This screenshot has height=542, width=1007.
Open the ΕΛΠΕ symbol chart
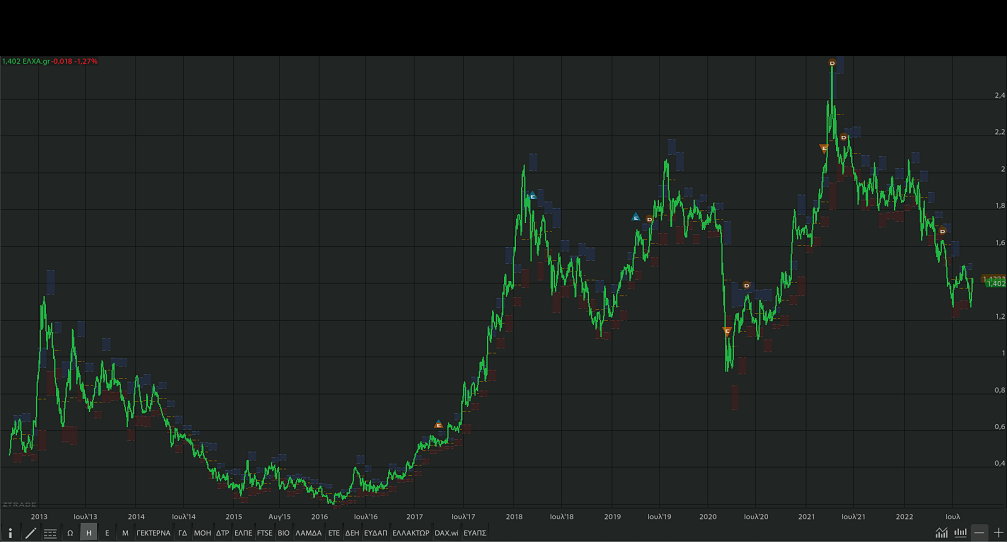[243, 533]
